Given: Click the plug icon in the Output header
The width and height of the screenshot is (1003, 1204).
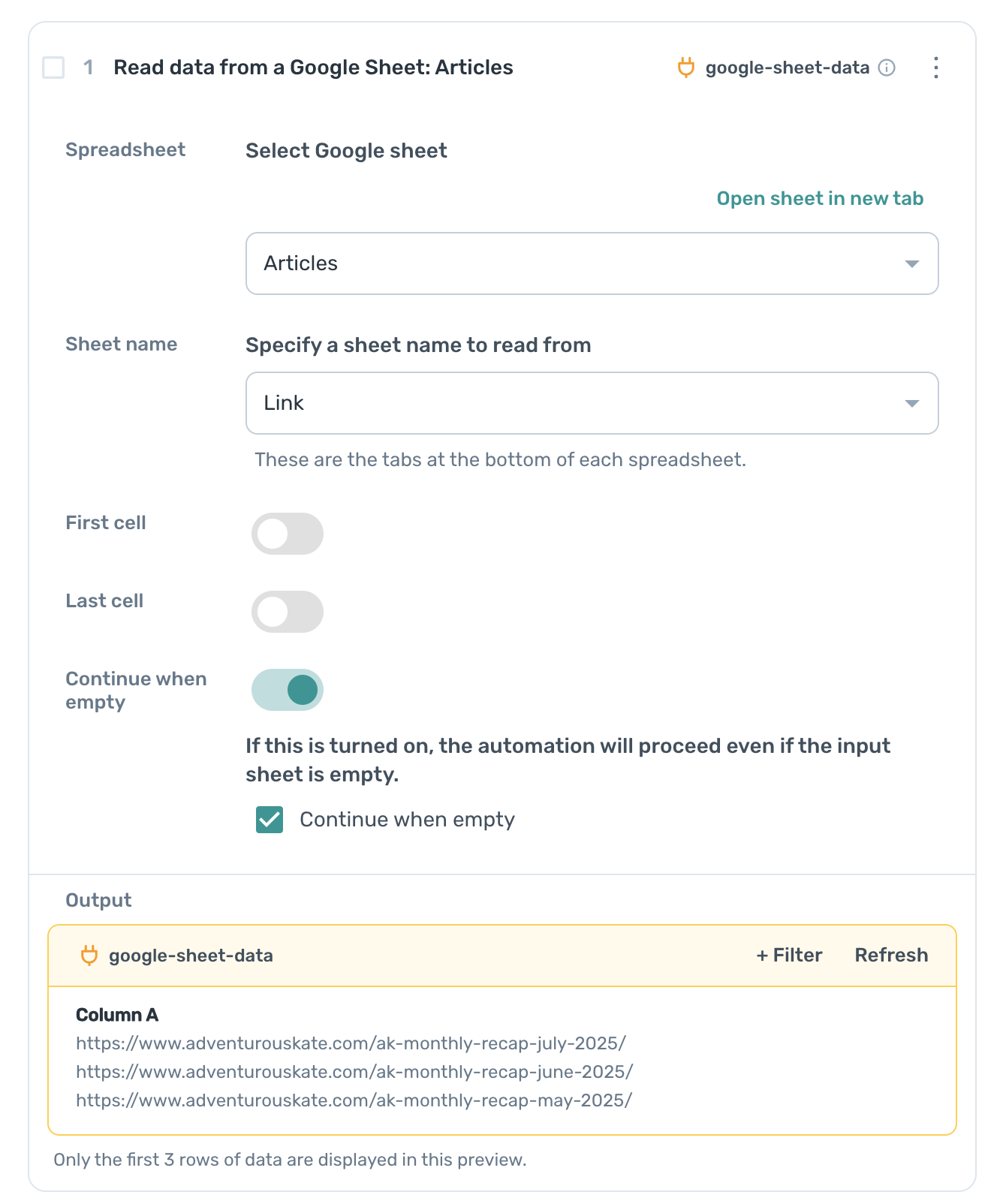Looking at the screenshot, I should [x=89, y=956].
